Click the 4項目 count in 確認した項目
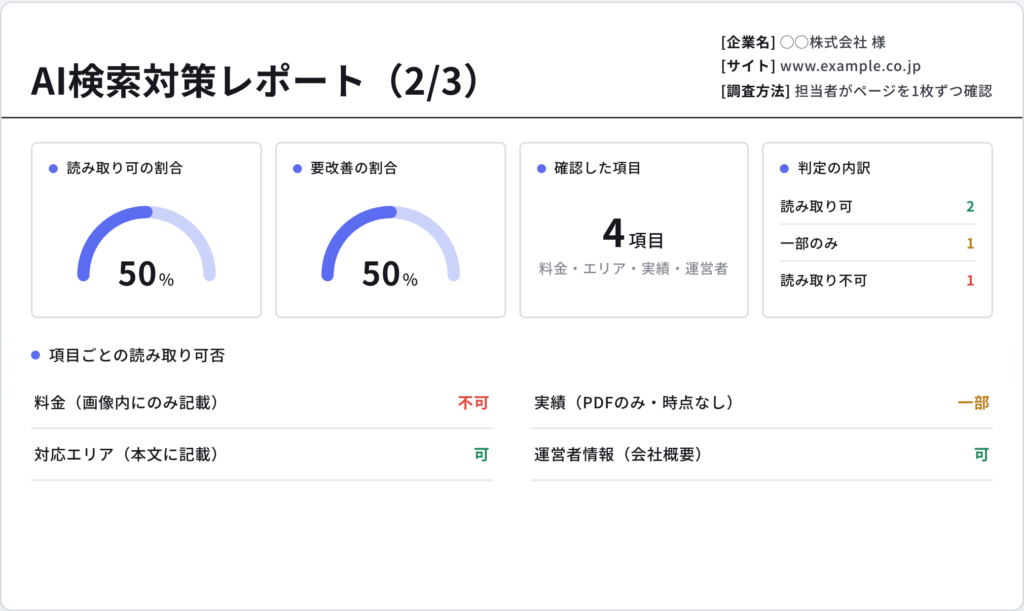 633,234
